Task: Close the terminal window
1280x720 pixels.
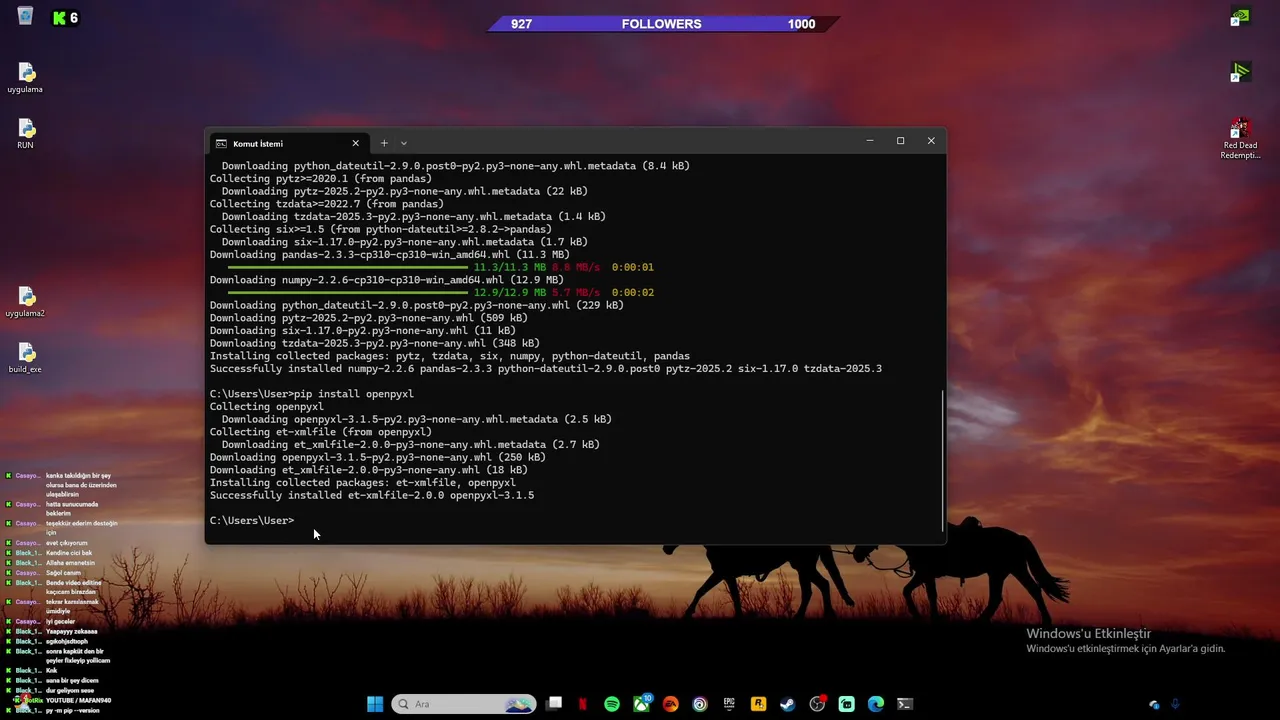Action: [x=931, y=141]
